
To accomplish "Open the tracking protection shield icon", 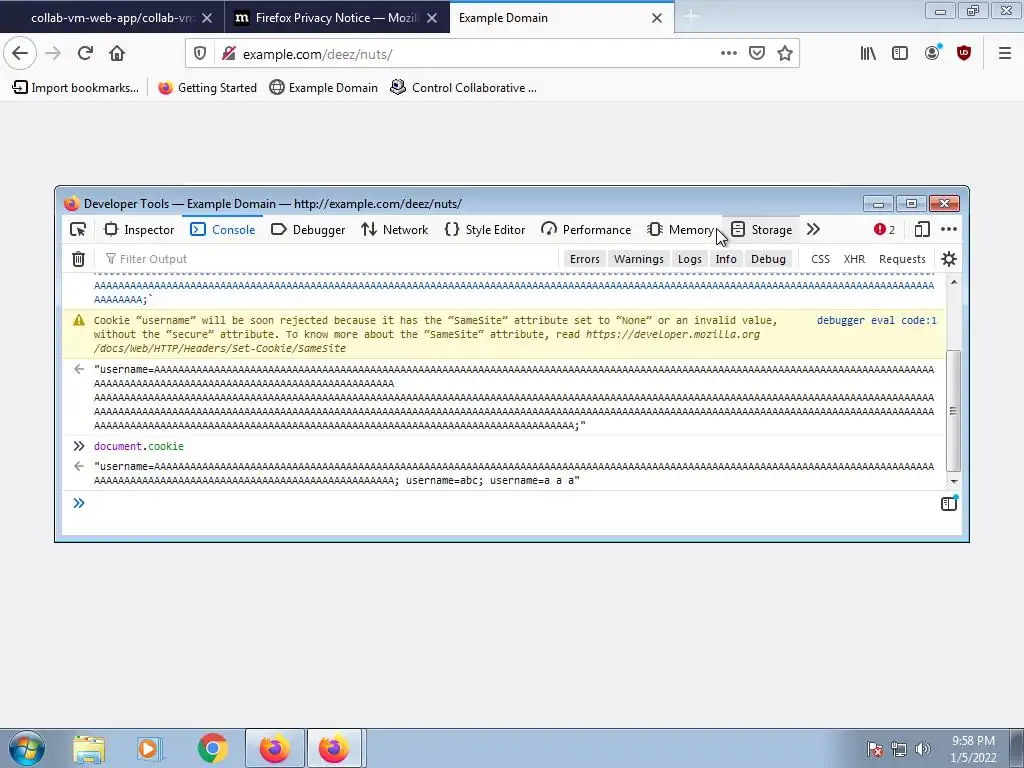I will tap(200, 54).
